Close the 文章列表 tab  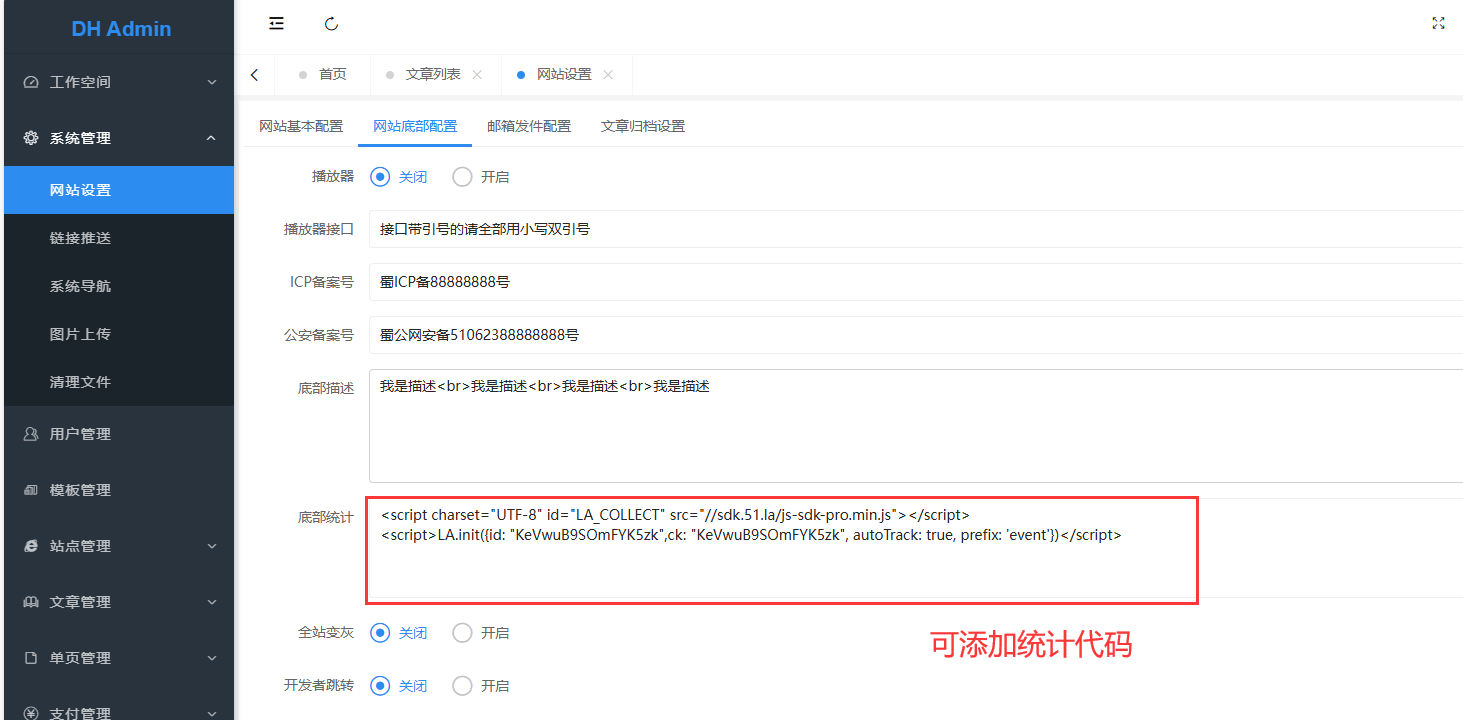click(477, 75)
